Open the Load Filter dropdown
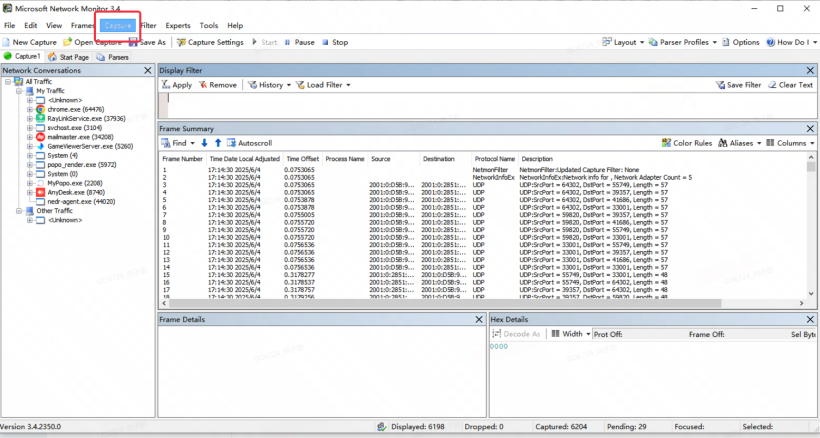Image resolution: width=820 pixels, height=438 pixels. [323, 85]
